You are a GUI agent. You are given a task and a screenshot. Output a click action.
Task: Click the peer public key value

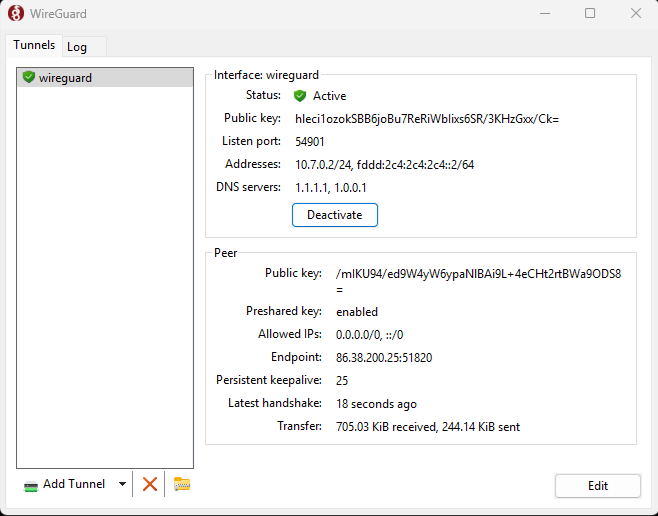(478, 281)
